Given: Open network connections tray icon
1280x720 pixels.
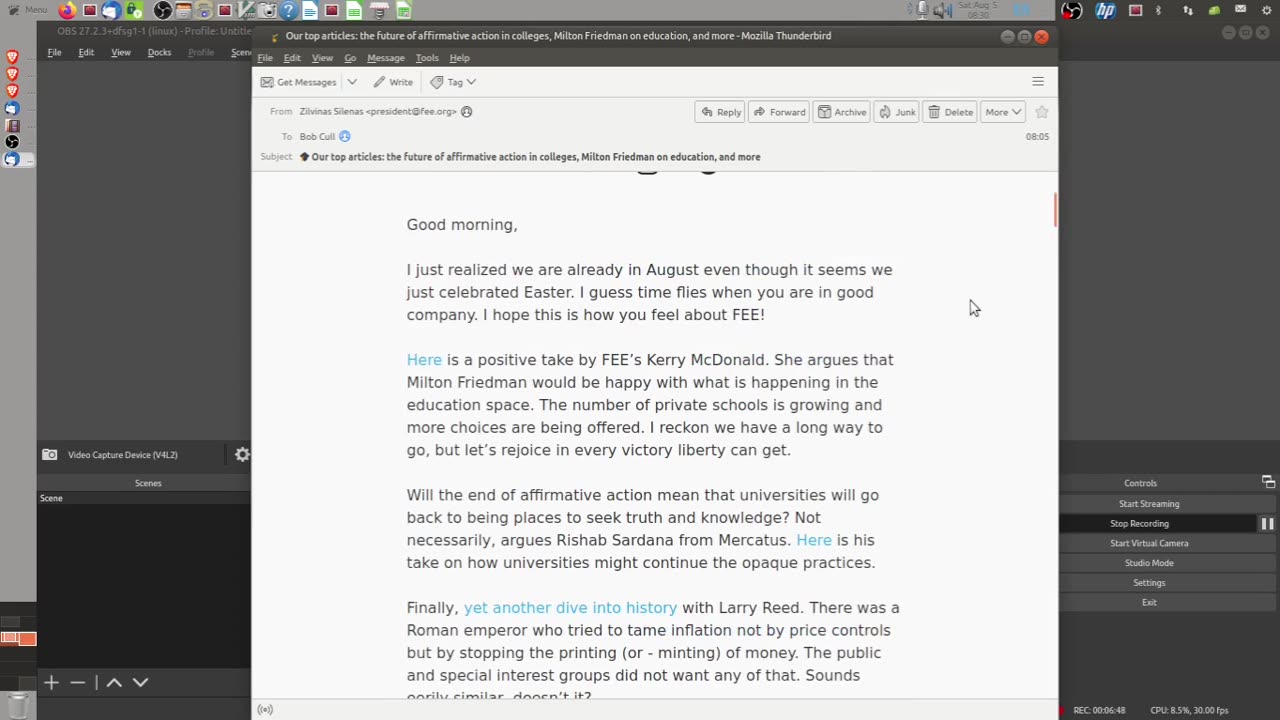Looking at the screenshot, I should pos(1188,10).
